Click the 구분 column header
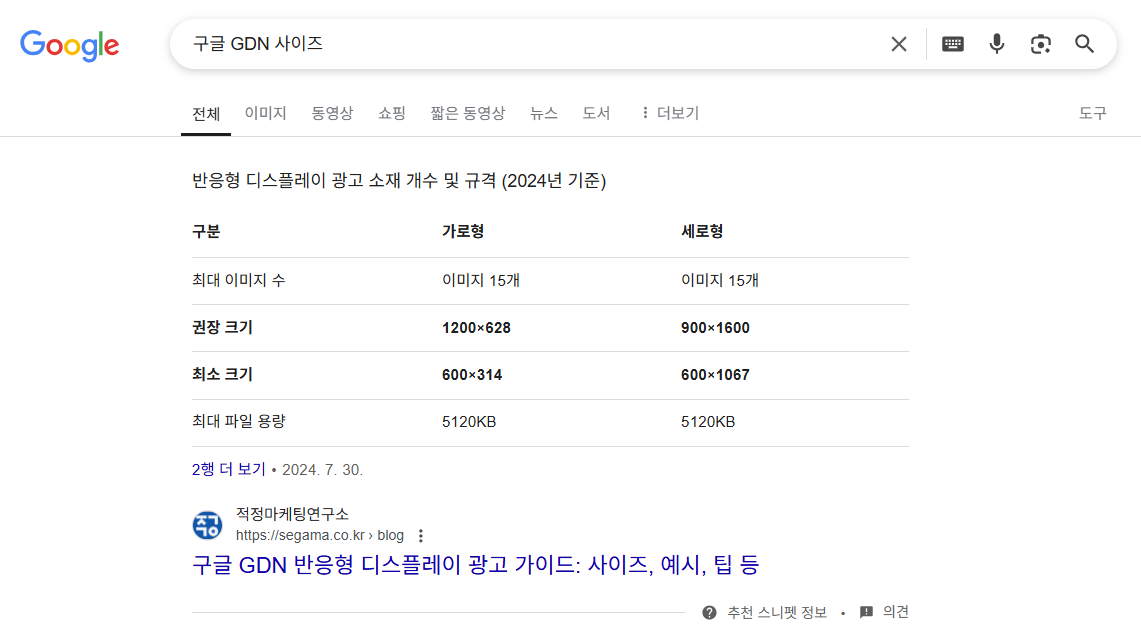The height and width of the screenshot is (643, 1141). point(206,231)
